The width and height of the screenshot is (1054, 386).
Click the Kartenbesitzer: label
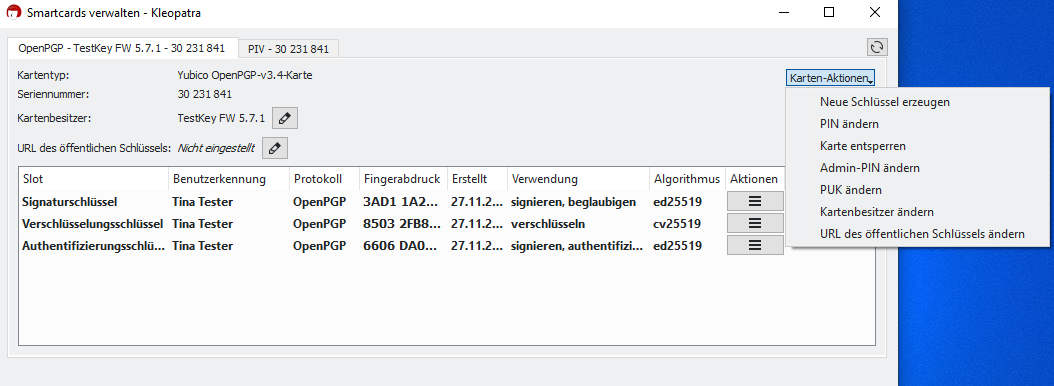coord(54,118)
